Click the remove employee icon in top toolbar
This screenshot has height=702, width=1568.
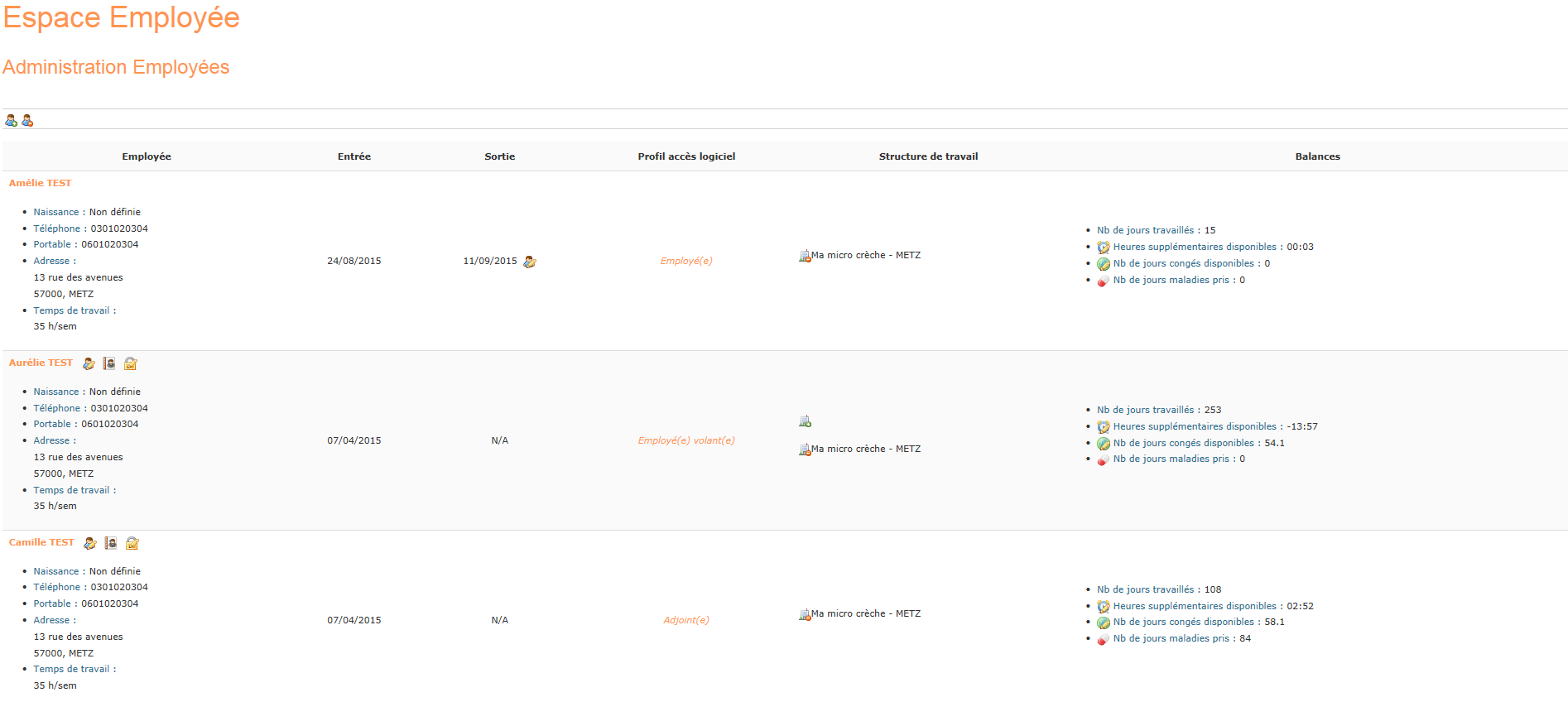coord(27,121)
